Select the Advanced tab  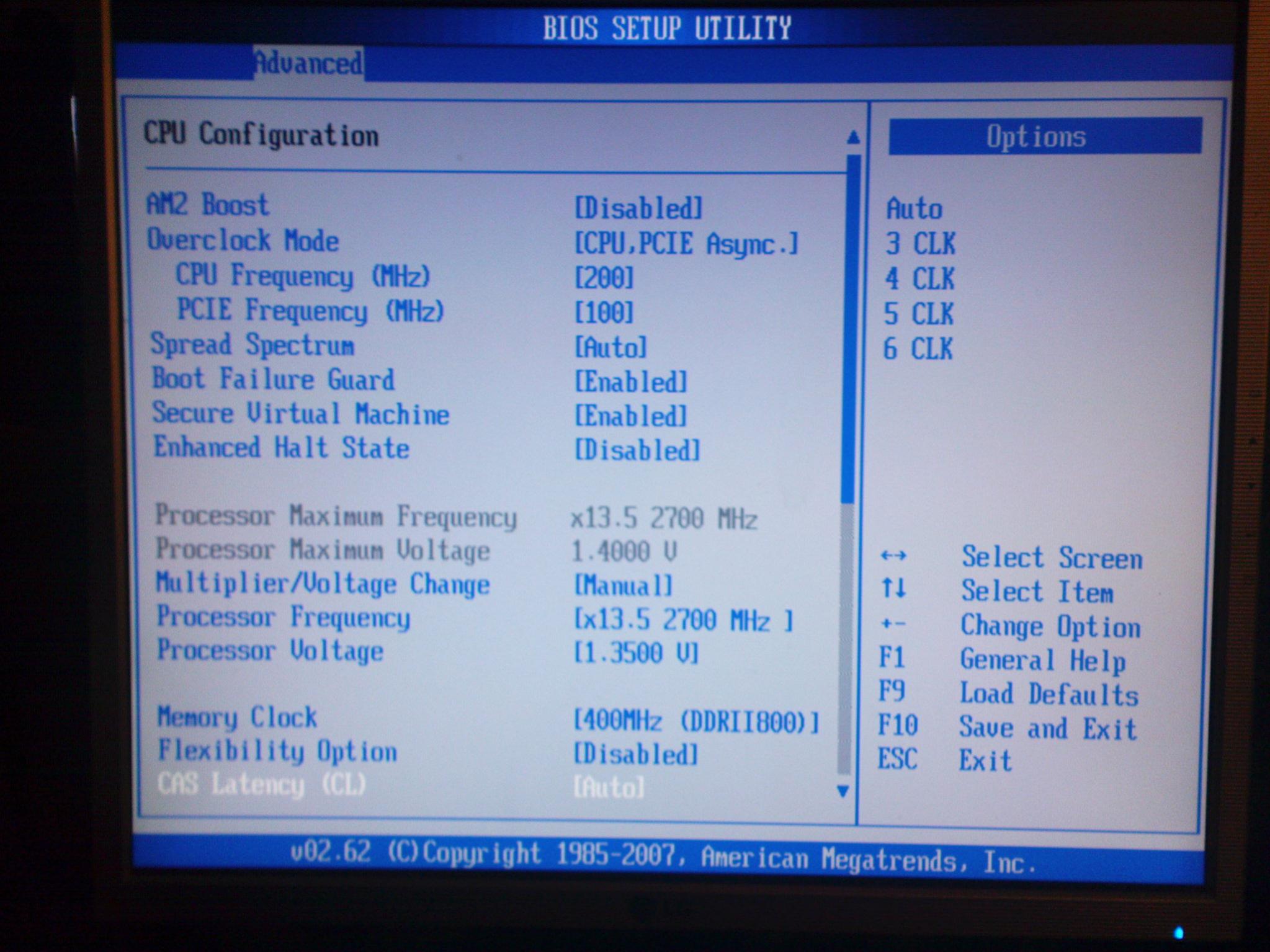tap(308, 63)
